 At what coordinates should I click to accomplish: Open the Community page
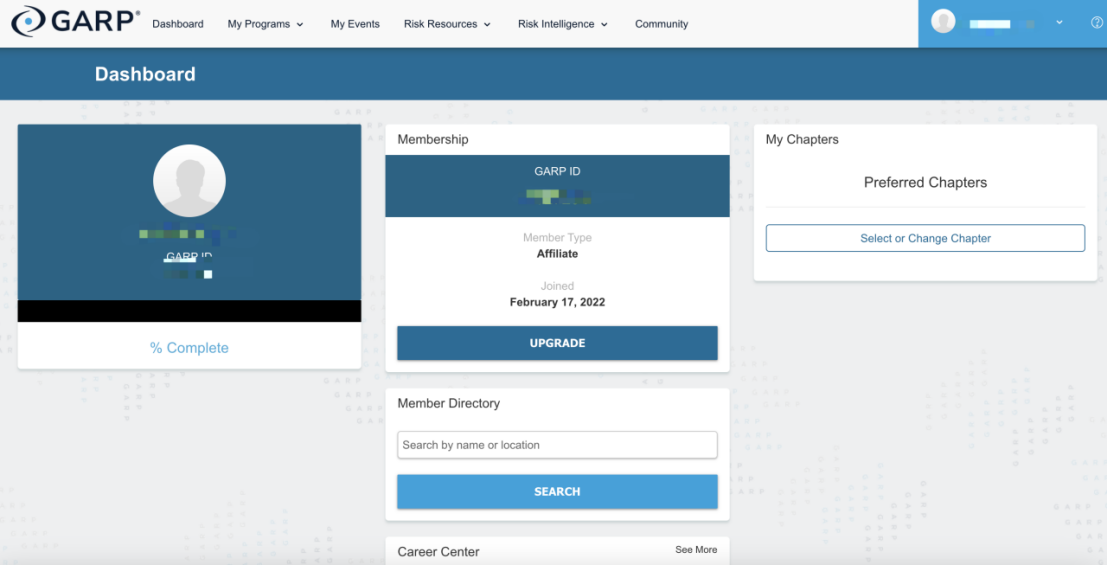tap(661, 24)
